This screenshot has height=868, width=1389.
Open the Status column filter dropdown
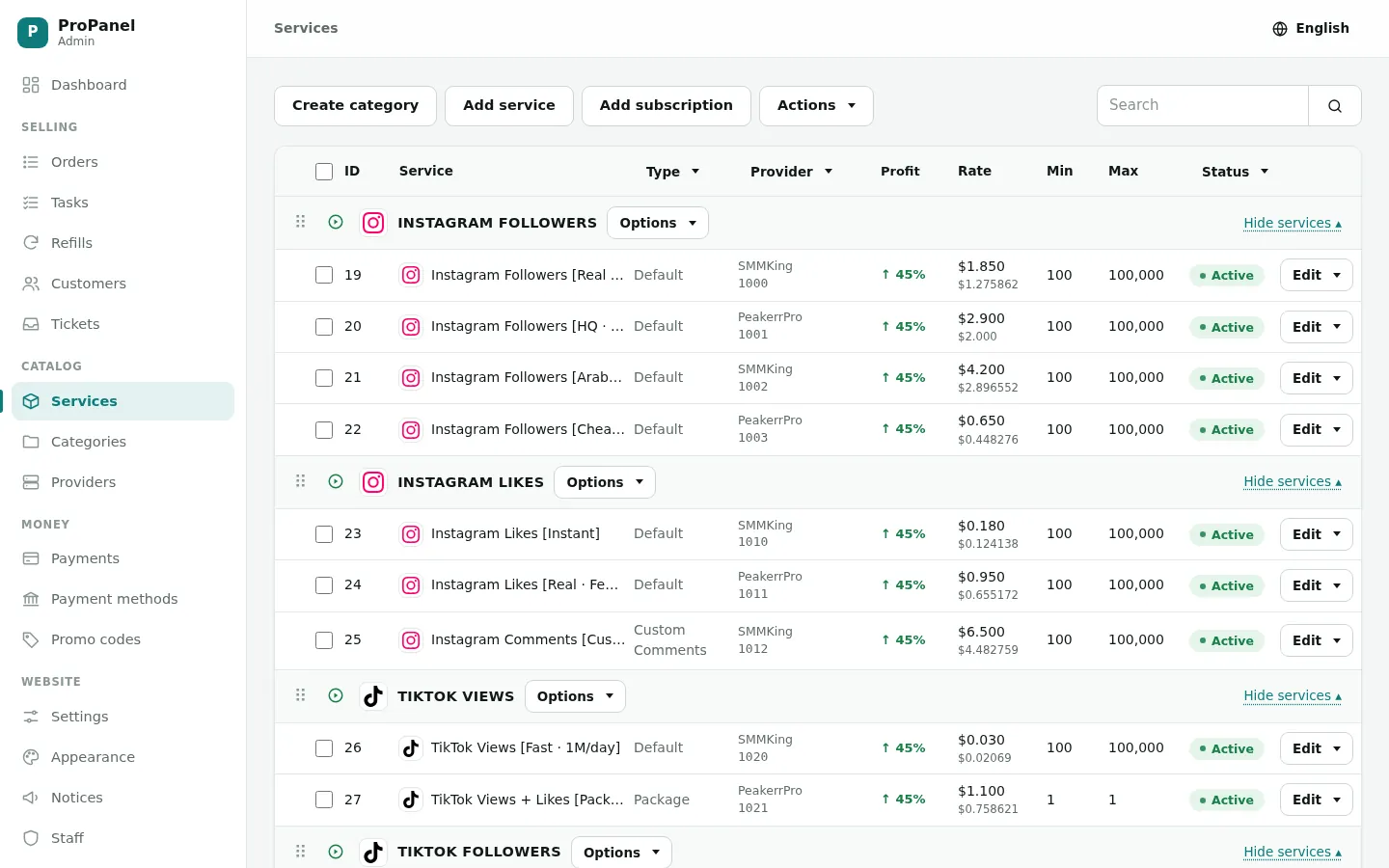click(1235, 172)
